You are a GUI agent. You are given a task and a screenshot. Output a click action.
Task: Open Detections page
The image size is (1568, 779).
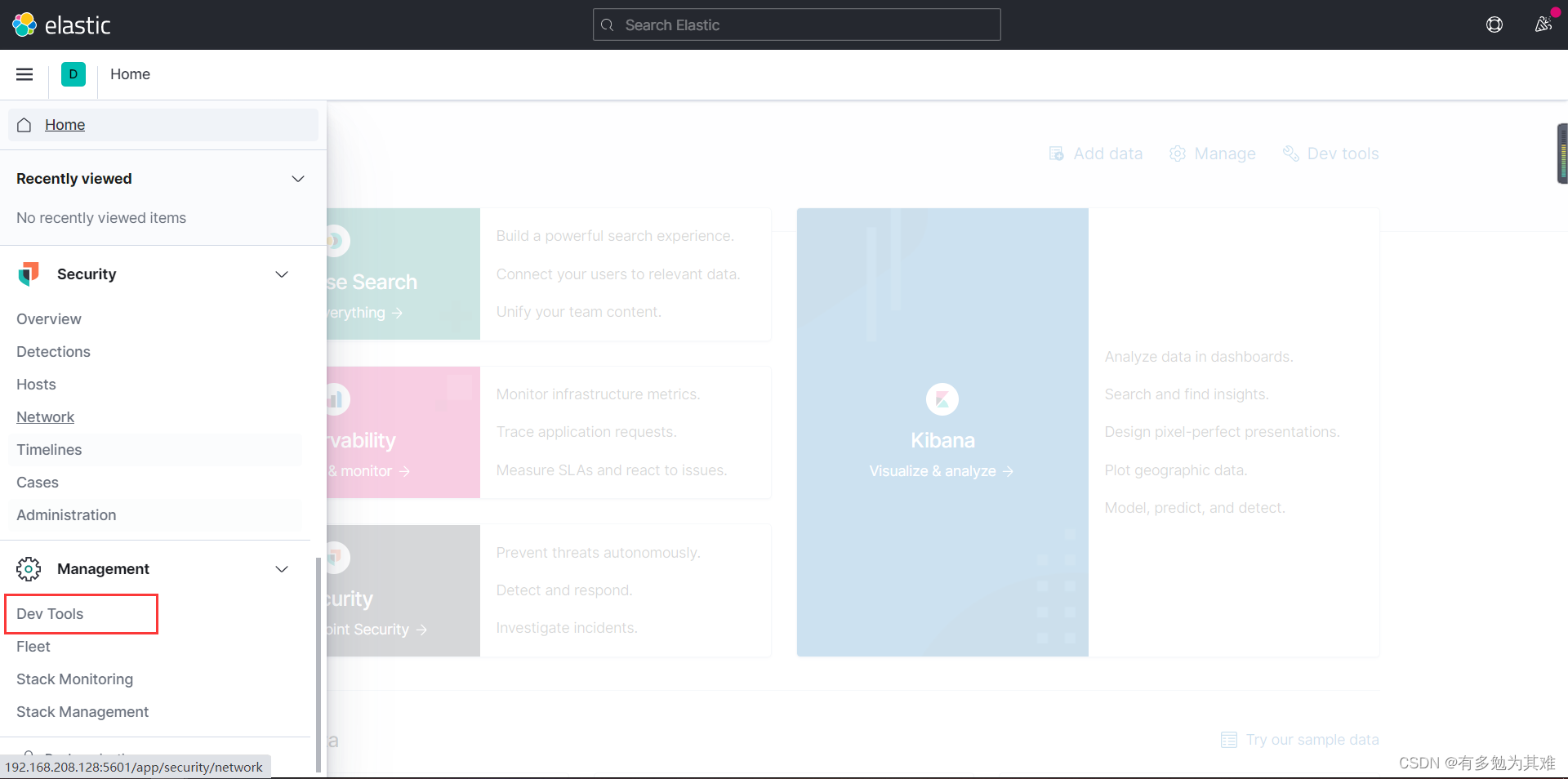[53, 352]
